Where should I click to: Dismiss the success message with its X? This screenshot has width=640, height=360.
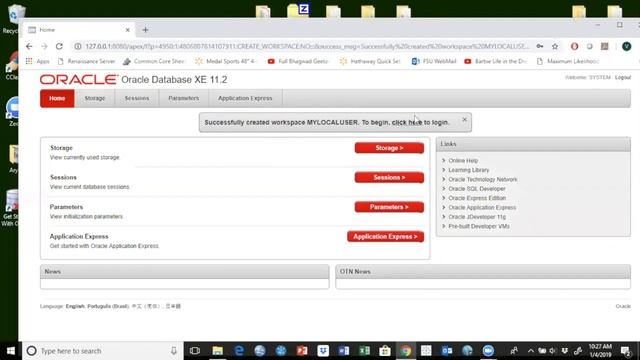pos(464,120)
